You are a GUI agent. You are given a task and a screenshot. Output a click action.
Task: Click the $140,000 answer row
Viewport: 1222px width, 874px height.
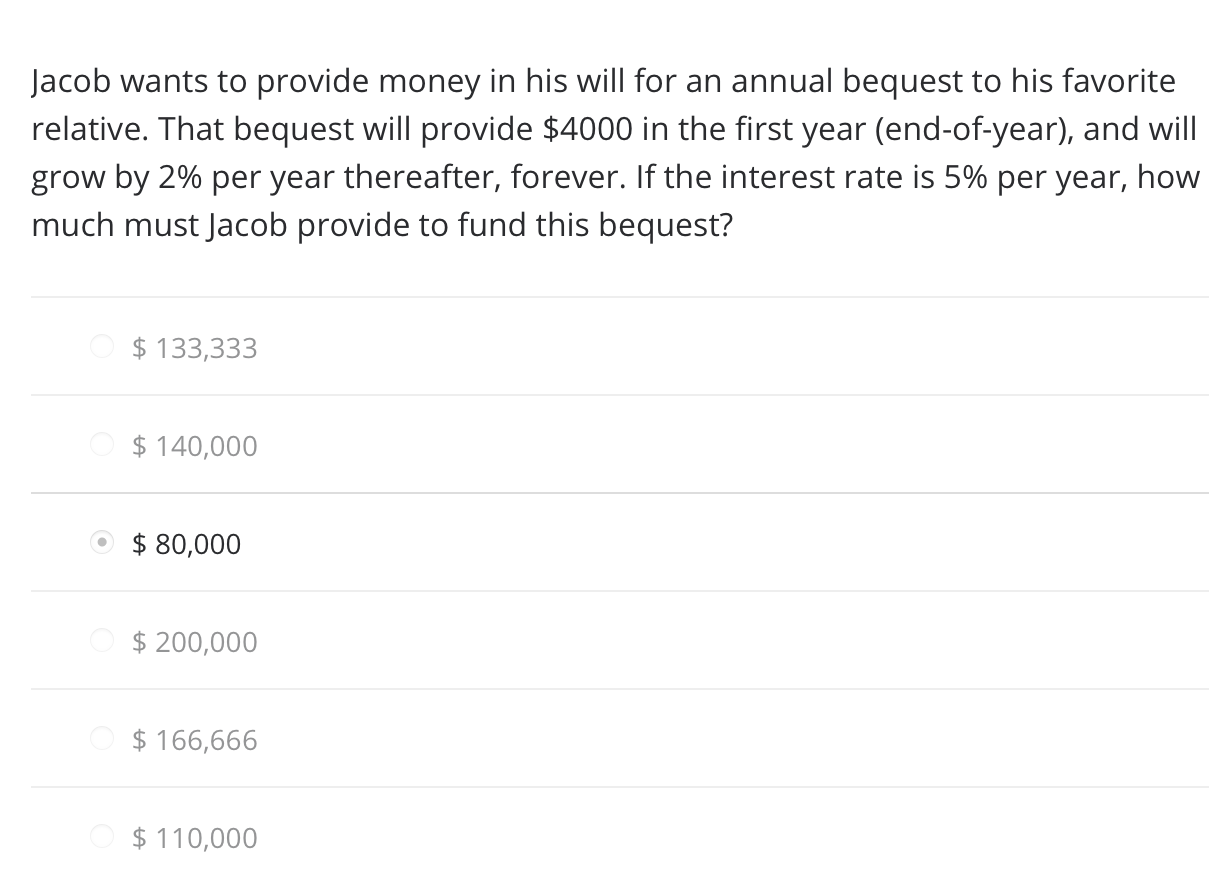tap(614, 445)
